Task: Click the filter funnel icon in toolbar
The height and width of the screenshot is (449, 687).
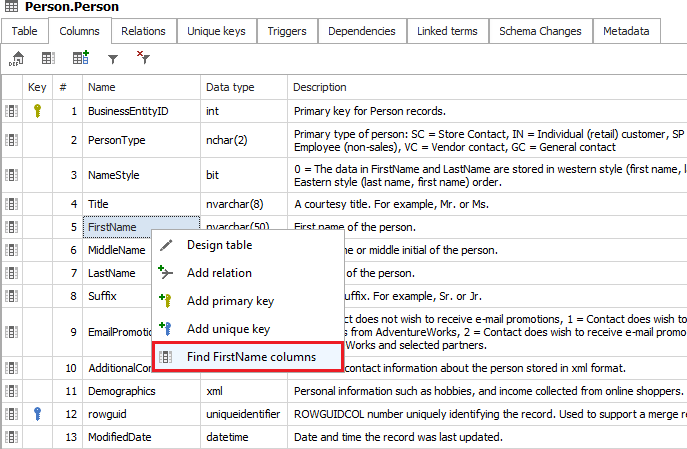Action: point(113,59)
